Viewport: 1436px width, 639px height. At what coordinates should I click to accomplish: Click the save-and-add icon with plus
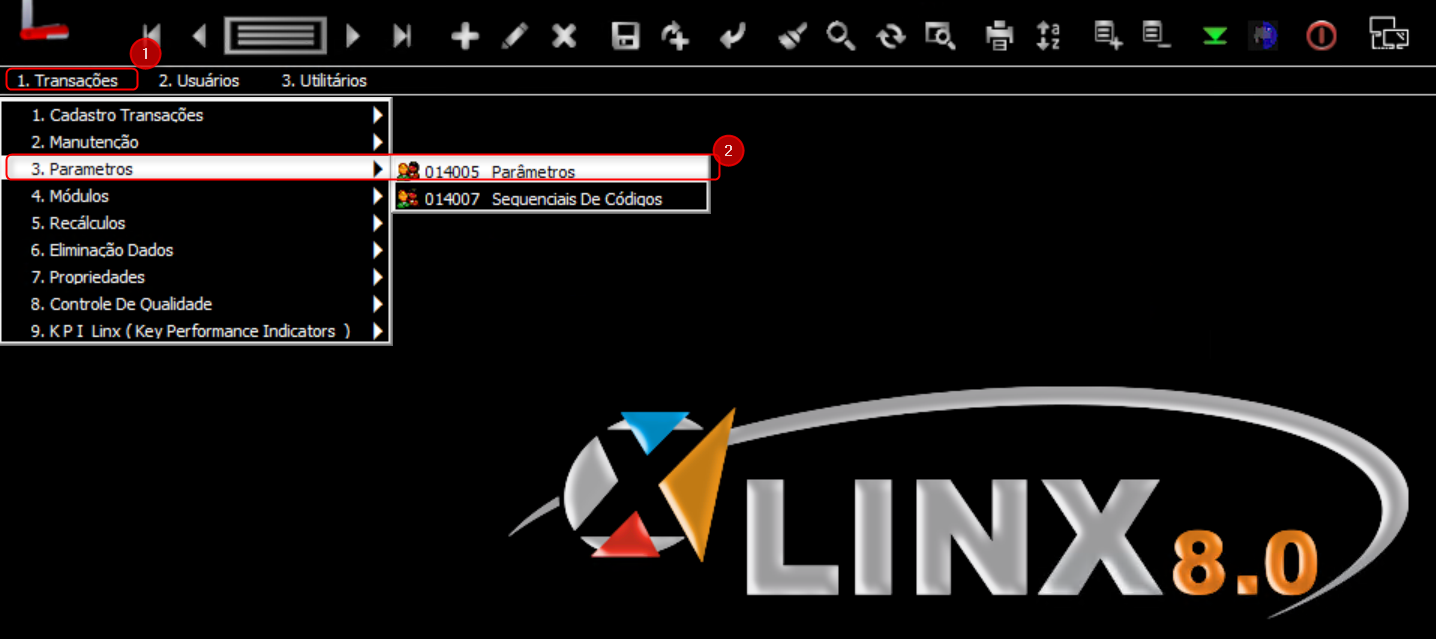pyautogui.click(x=676, y=37)
